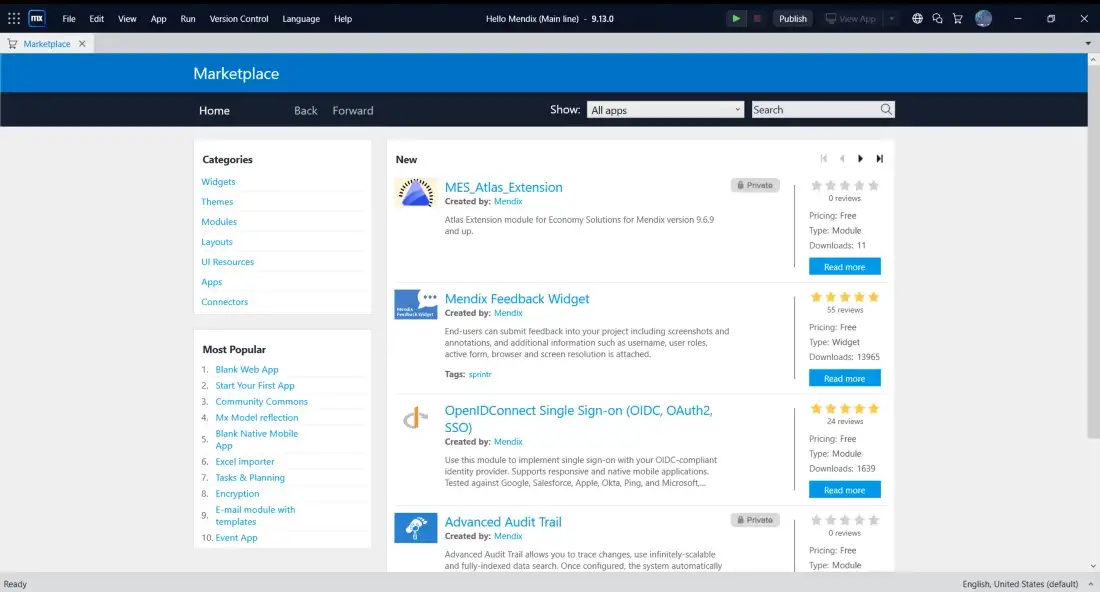Click the star rating of MES_Atlas_Extension
Viewport: 1100px width, 592px height.
(845, 186)
